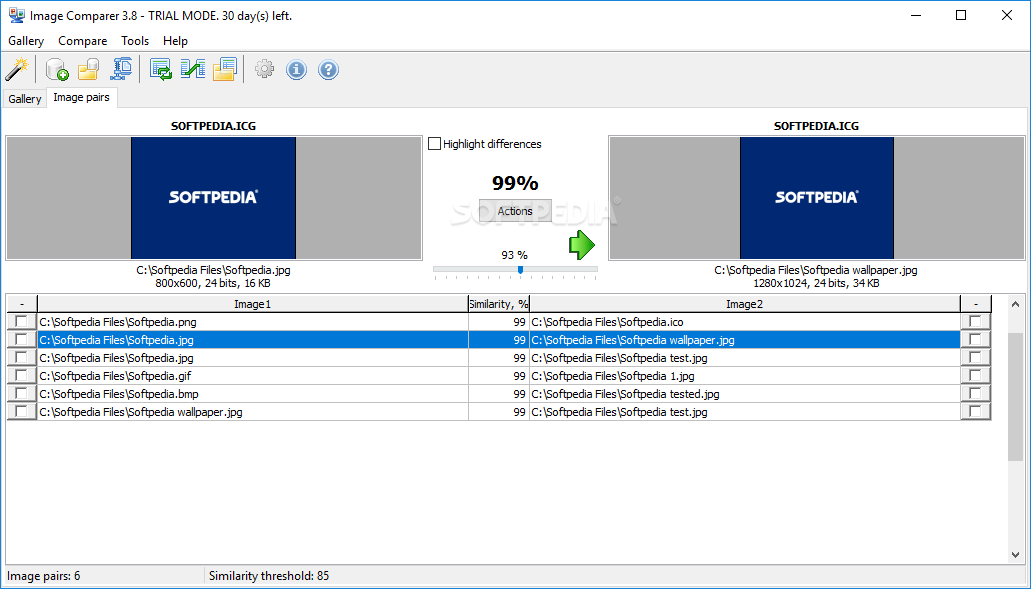Image resolution: width=1031 pixels, height=589 pixels.
Task: Click the 93 % similarity slider handle
Action: (521, 270)
